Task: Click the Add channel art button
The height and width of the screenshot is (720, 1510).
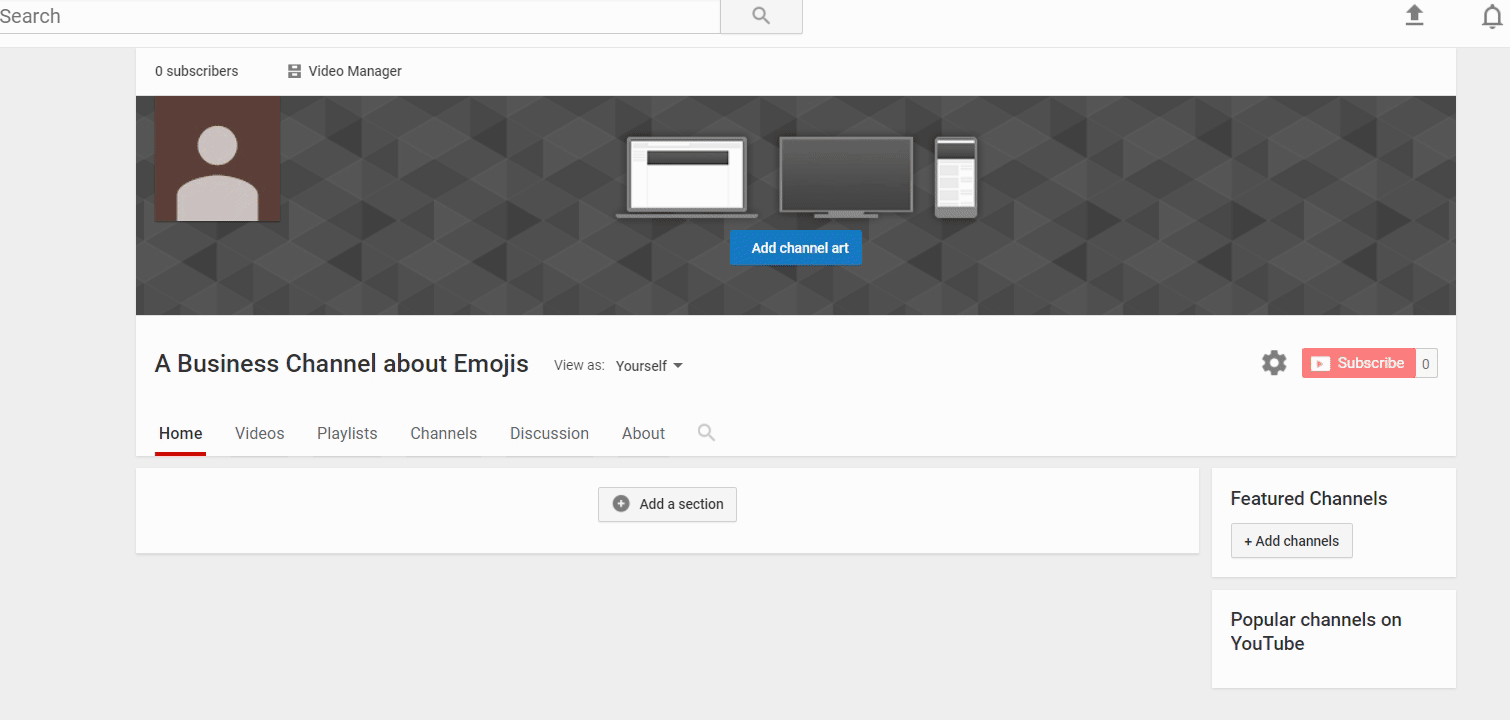Action: click(x=795, y=248)
